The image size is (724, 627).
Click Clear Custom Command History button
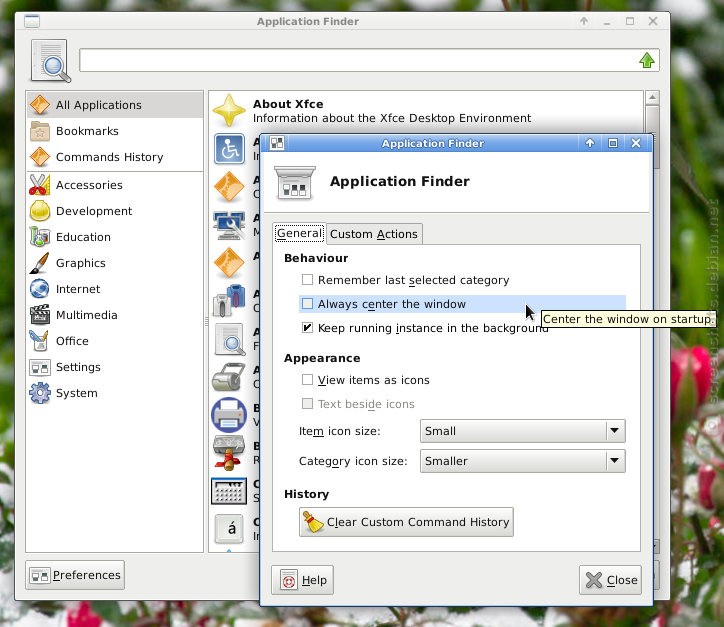click(406, 522)
